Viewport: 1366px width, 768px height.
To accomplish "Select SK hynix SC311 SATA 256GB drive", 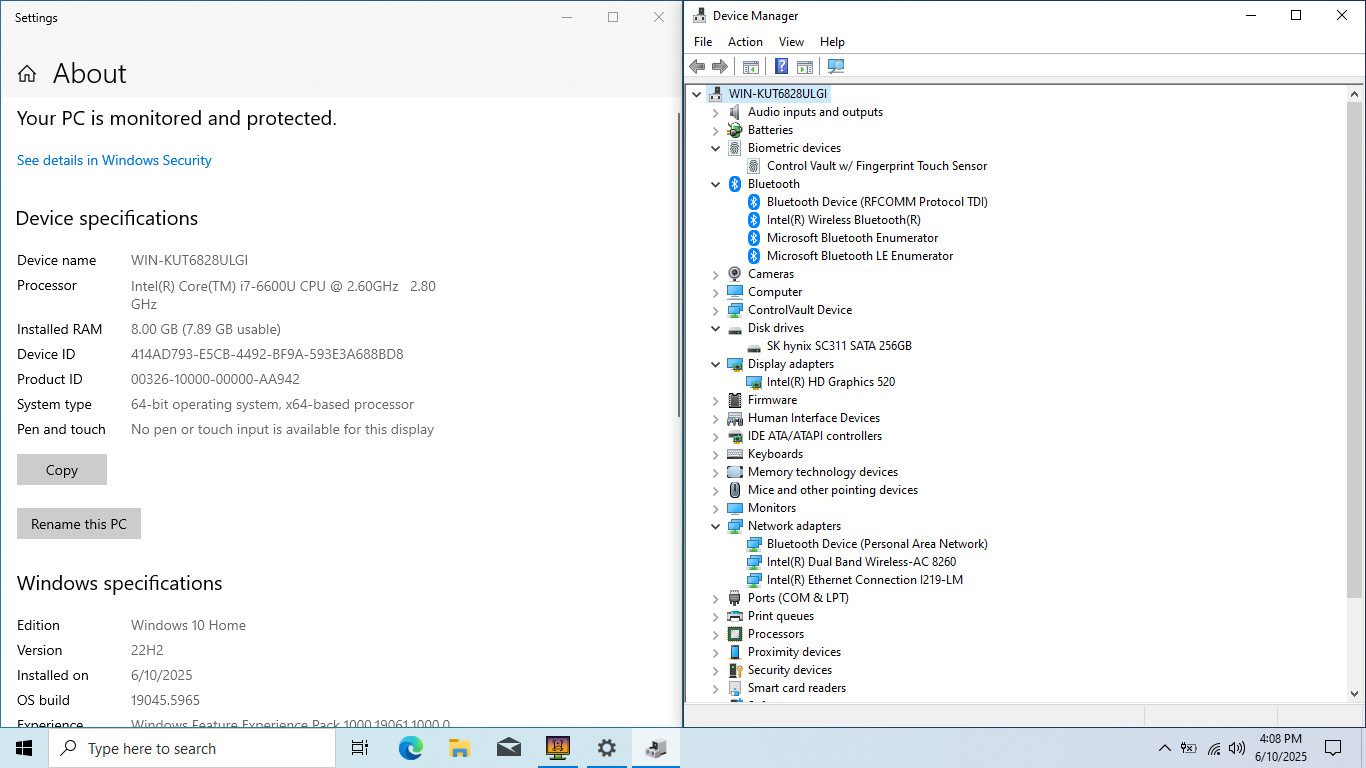I will click(x=838, y=346).
